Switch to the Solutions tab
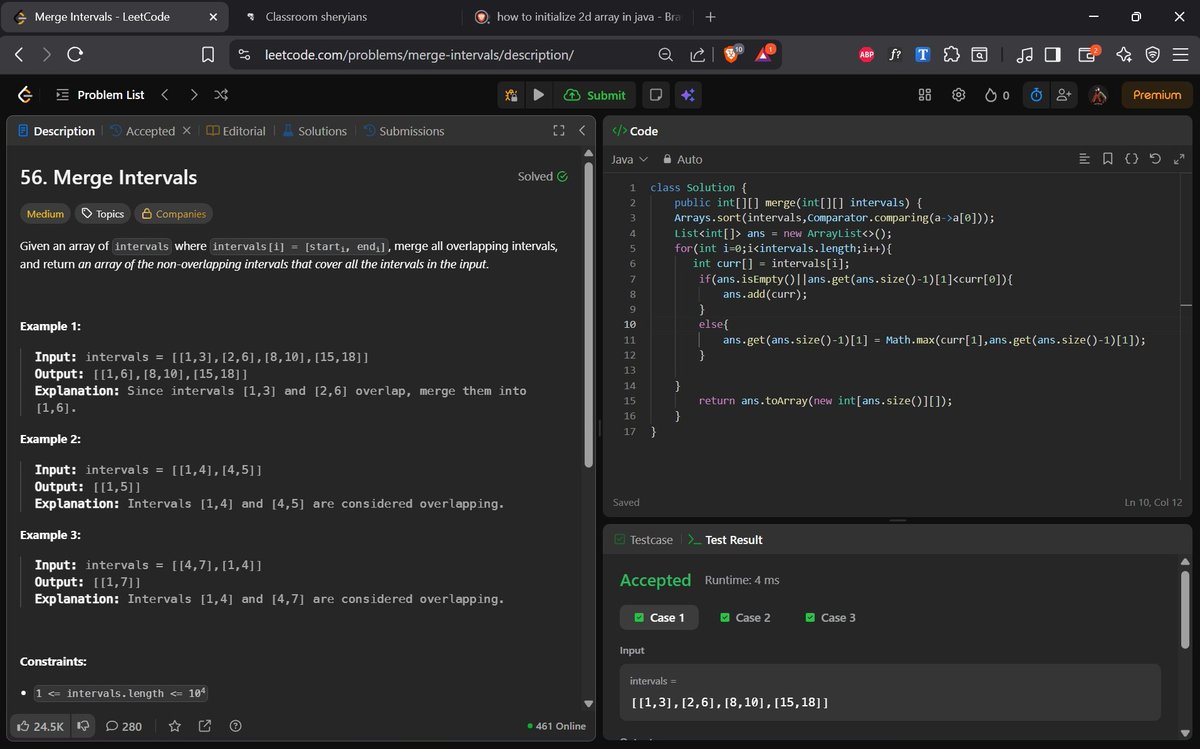Viewport: 1200px width, 749px height. (x=314, y=131)
